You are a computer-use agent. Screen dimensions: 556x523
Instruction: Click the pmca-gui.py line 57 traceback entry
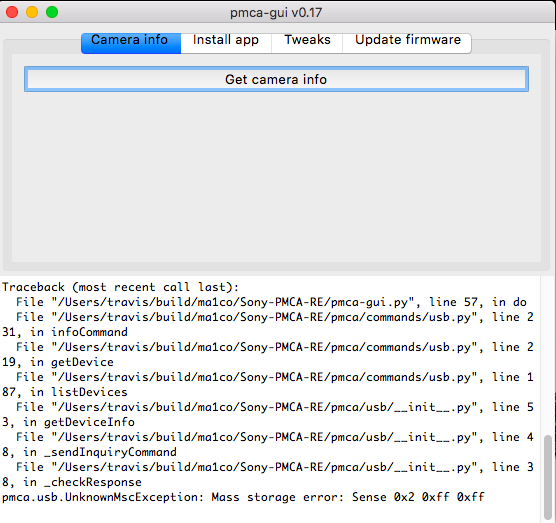click(x=271, y=302)
